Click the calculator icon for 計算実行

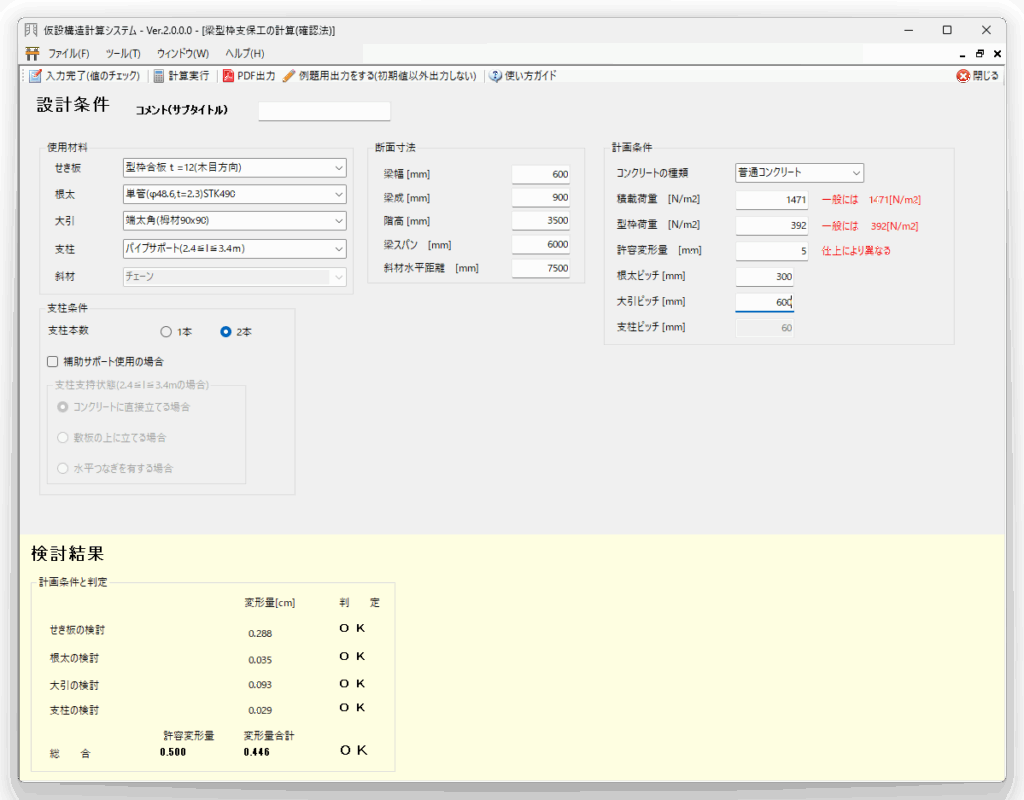159,76
